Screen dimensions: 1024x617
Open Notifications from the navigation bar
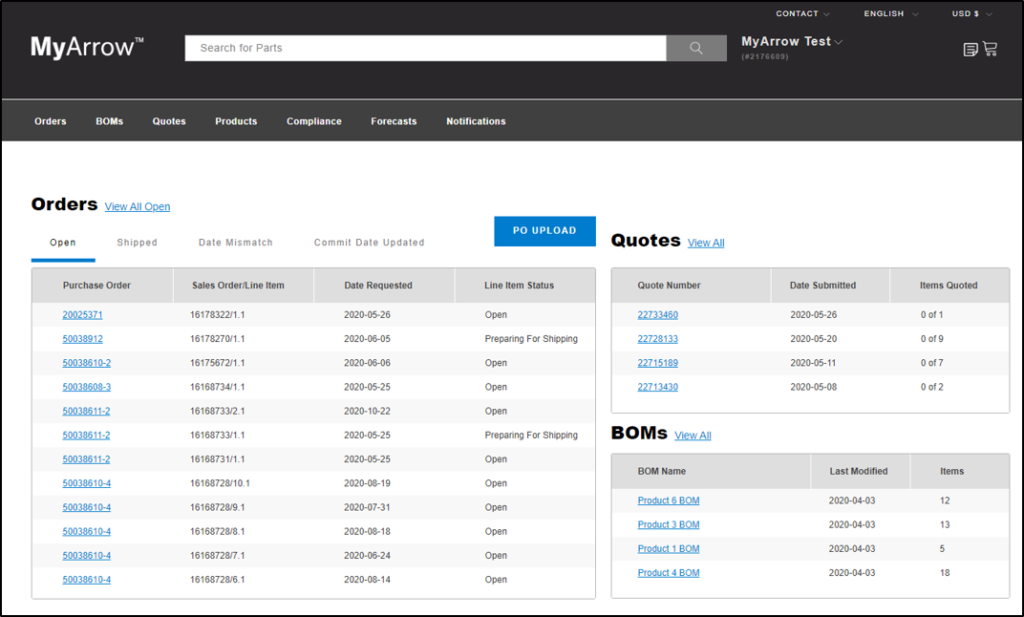click(x=476, y=121)
